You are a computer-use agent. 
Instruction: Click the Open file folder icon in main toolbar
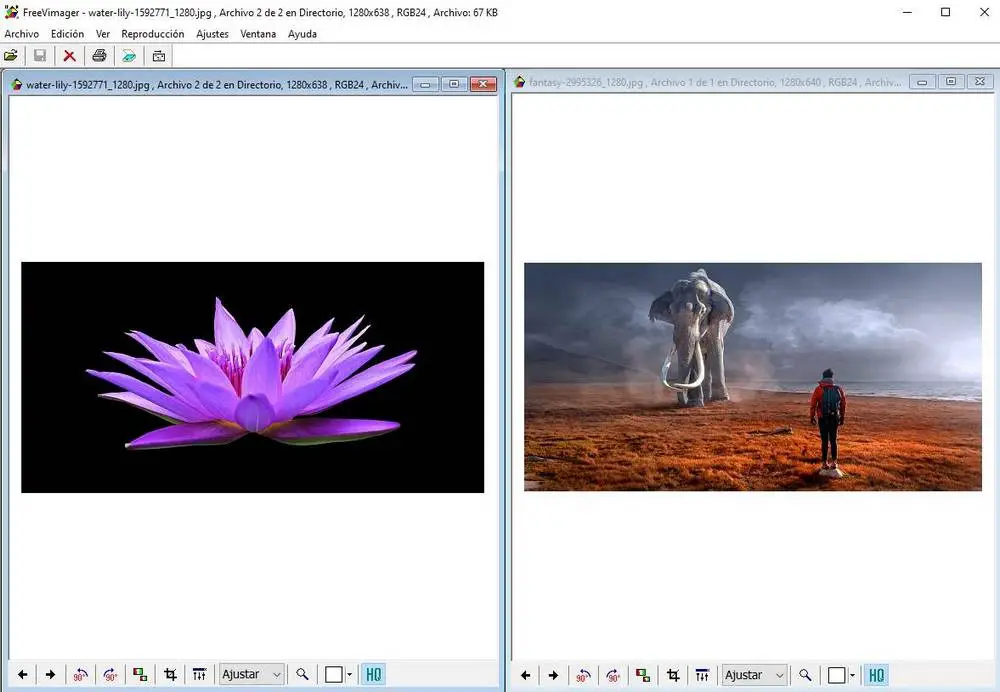click(x=11, y=56)
